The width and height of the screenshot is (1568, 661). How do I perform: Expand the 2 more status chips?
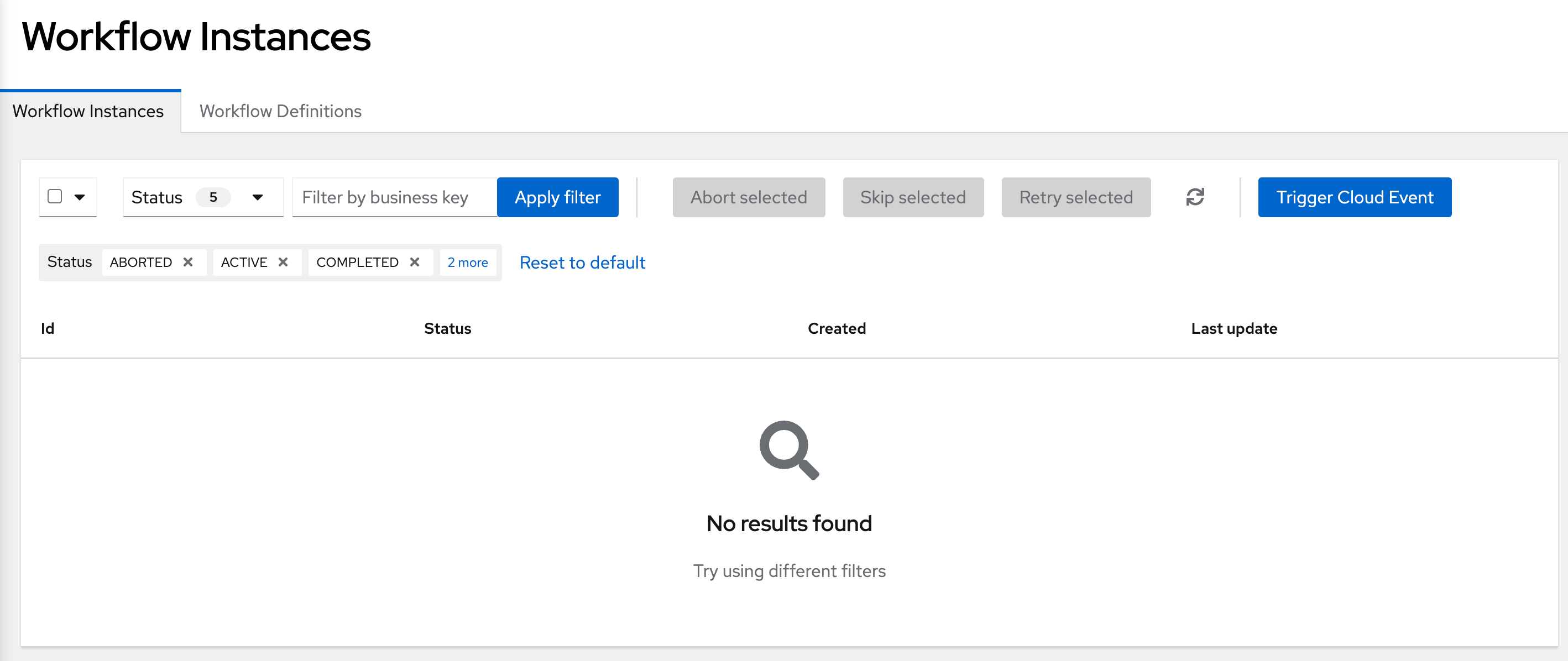[468, 262]
